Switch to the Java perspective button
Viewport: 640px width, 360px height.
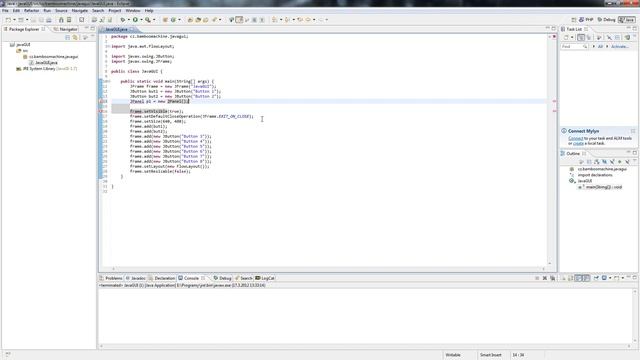point(627,20)
